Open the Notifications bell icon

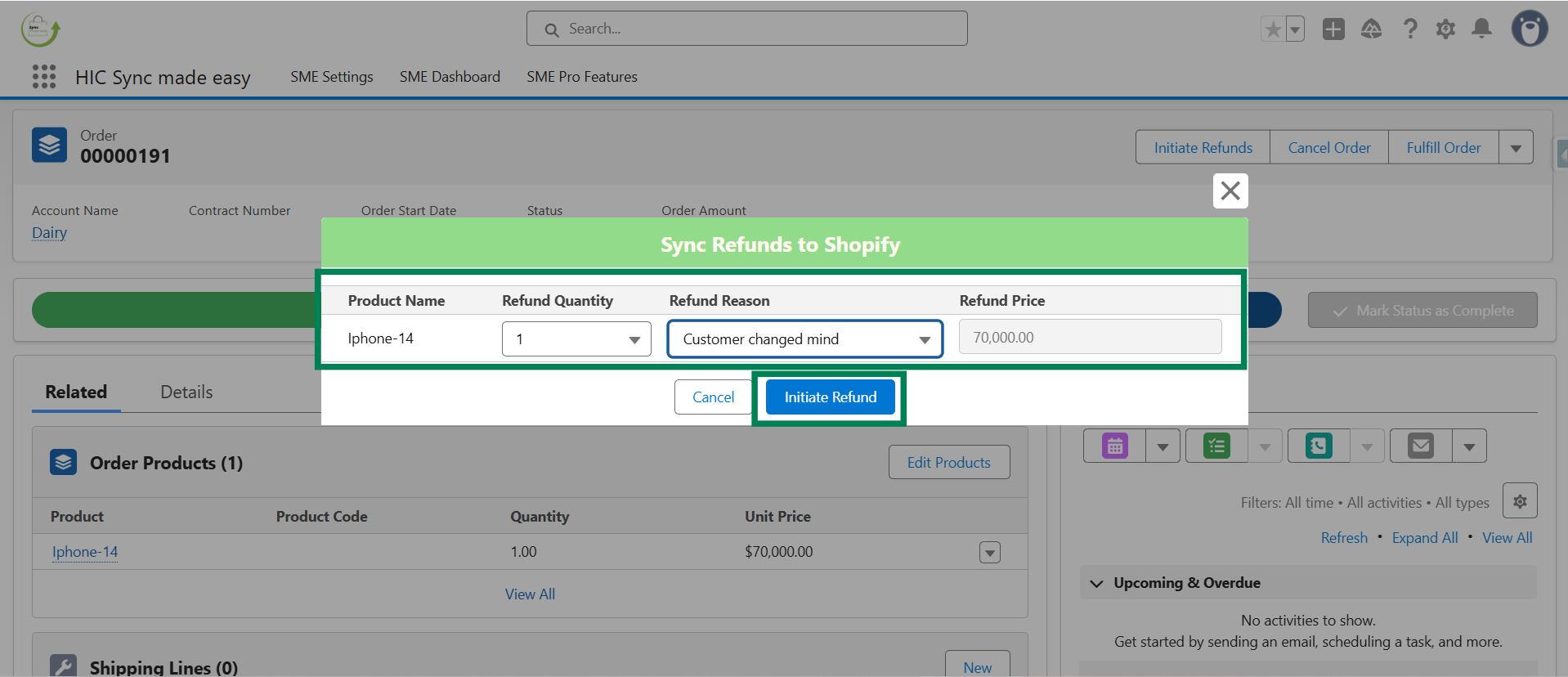point(1481,29)
